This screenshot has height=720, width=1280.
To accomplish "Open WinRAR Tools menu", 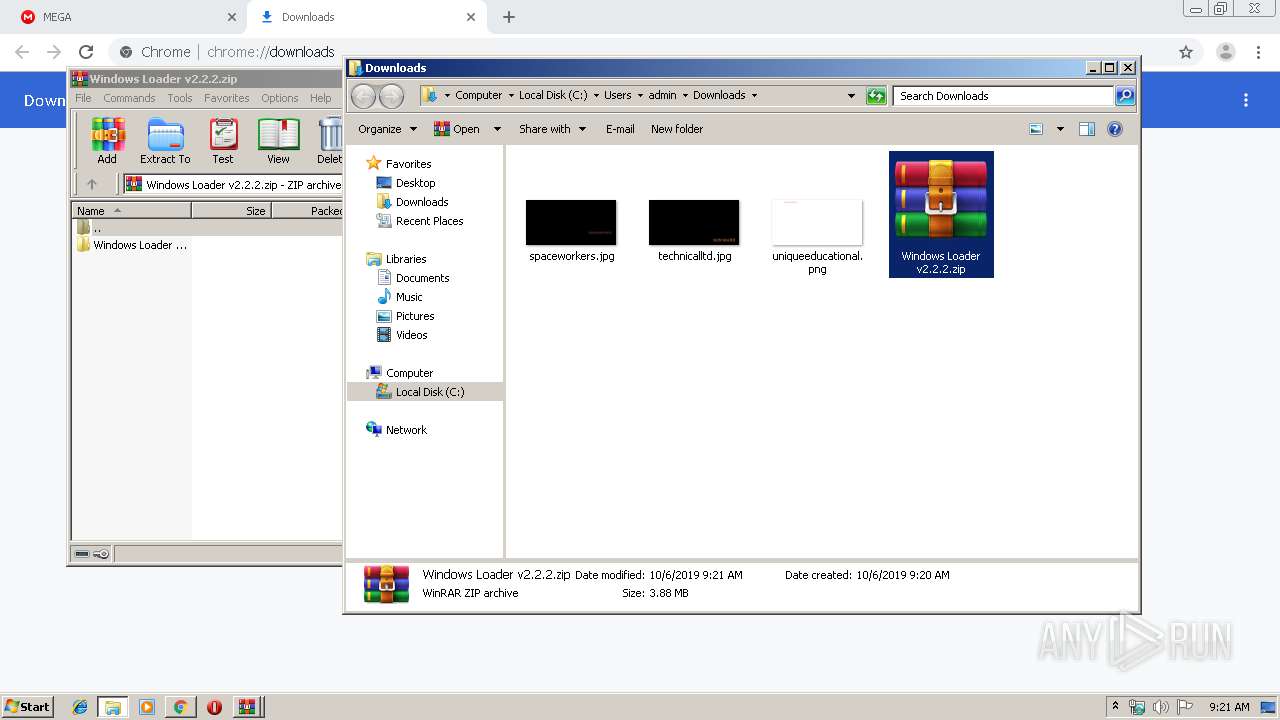I will coord(180,98).
